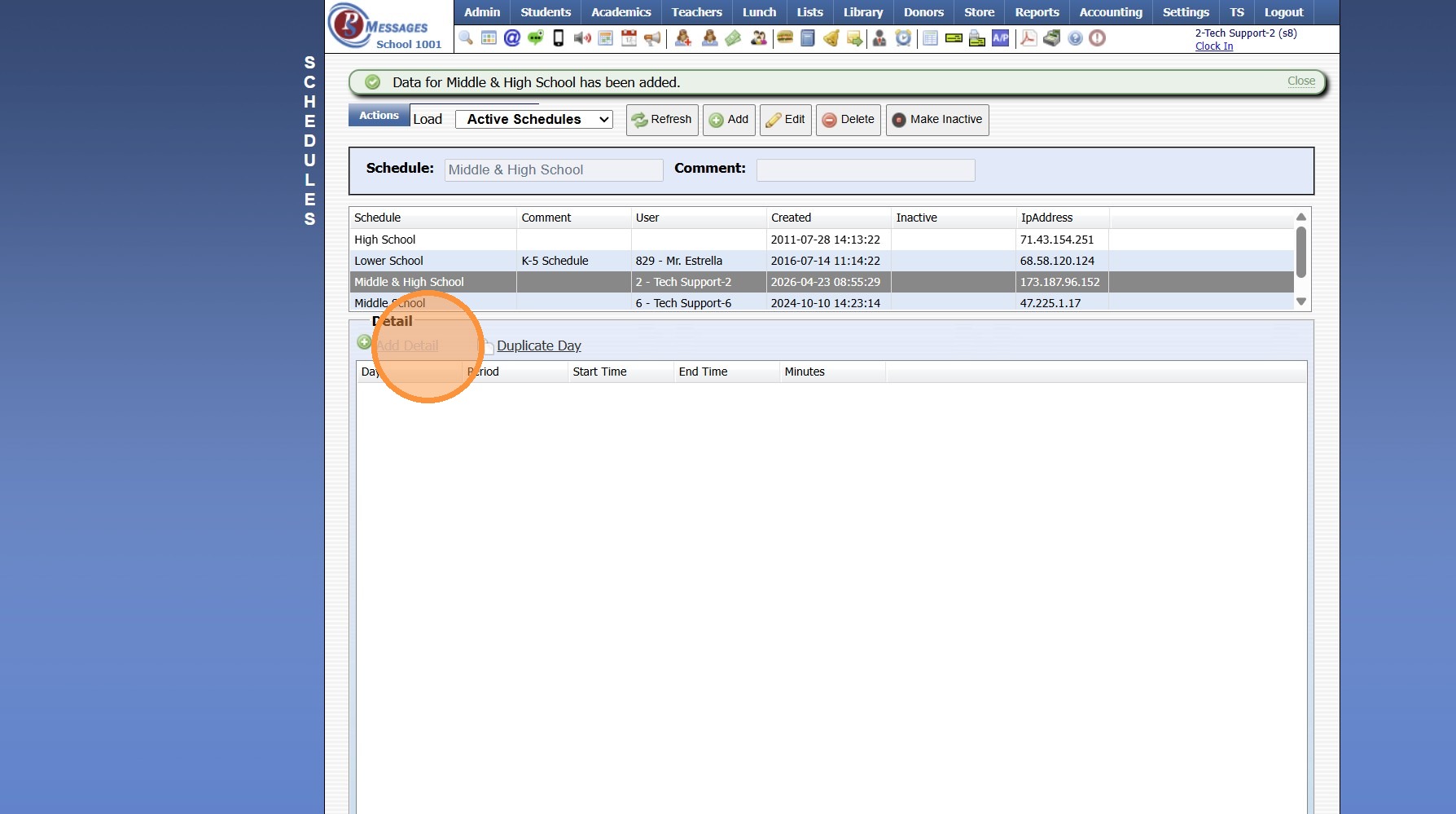Click the cash register icon
The image size is (1456, 814).
[1052, 38]
